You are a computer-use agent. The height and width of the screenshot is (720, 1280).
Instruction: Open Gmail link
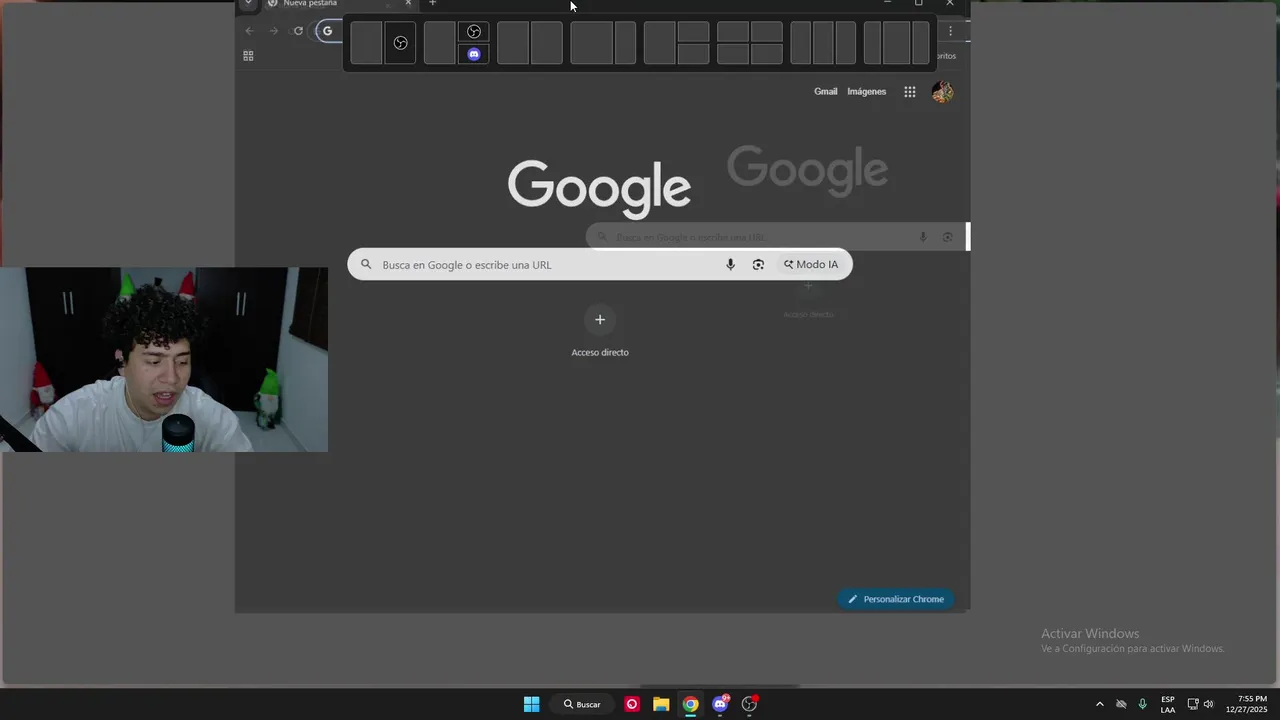pos(826,92)
